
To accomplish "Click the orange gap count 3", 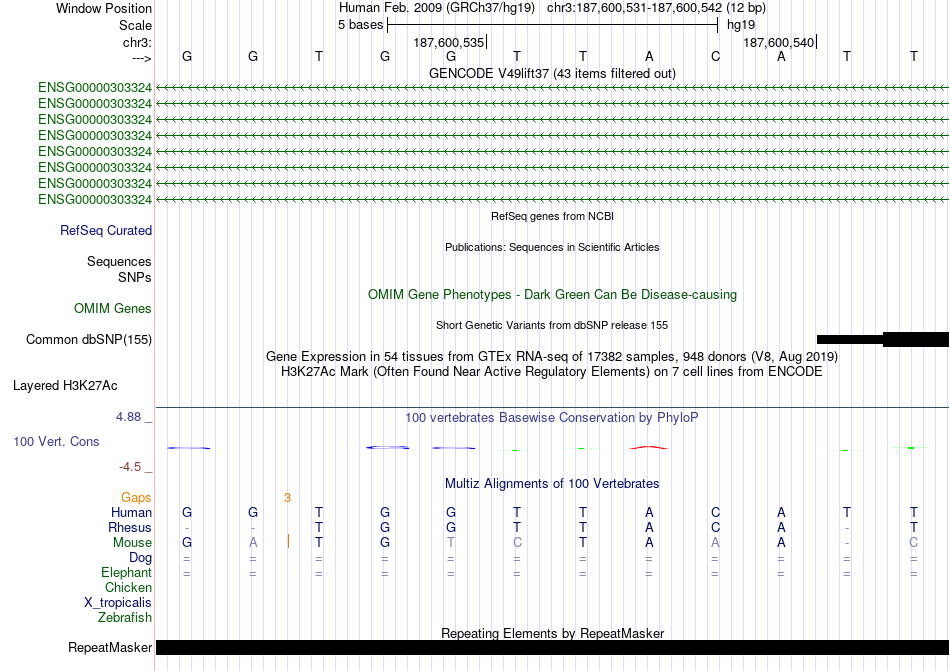I will [287, 498].
